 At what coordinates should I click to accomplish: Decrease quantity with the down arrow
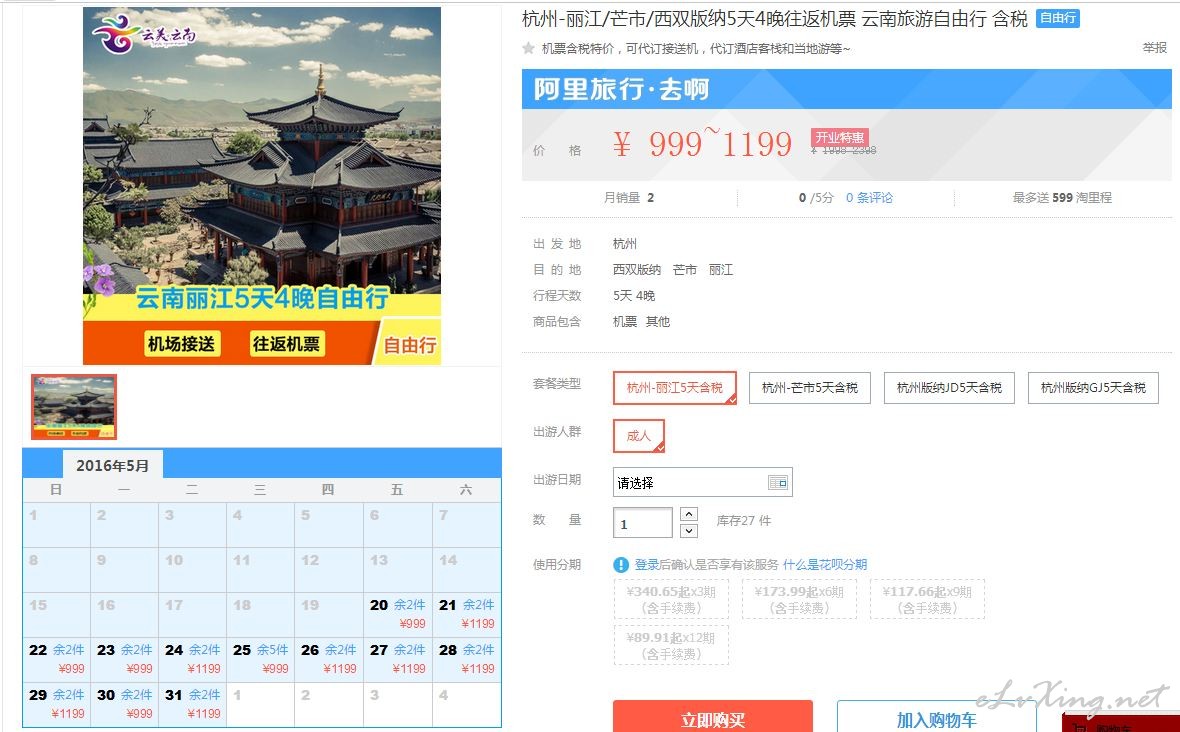coord(689,531)
